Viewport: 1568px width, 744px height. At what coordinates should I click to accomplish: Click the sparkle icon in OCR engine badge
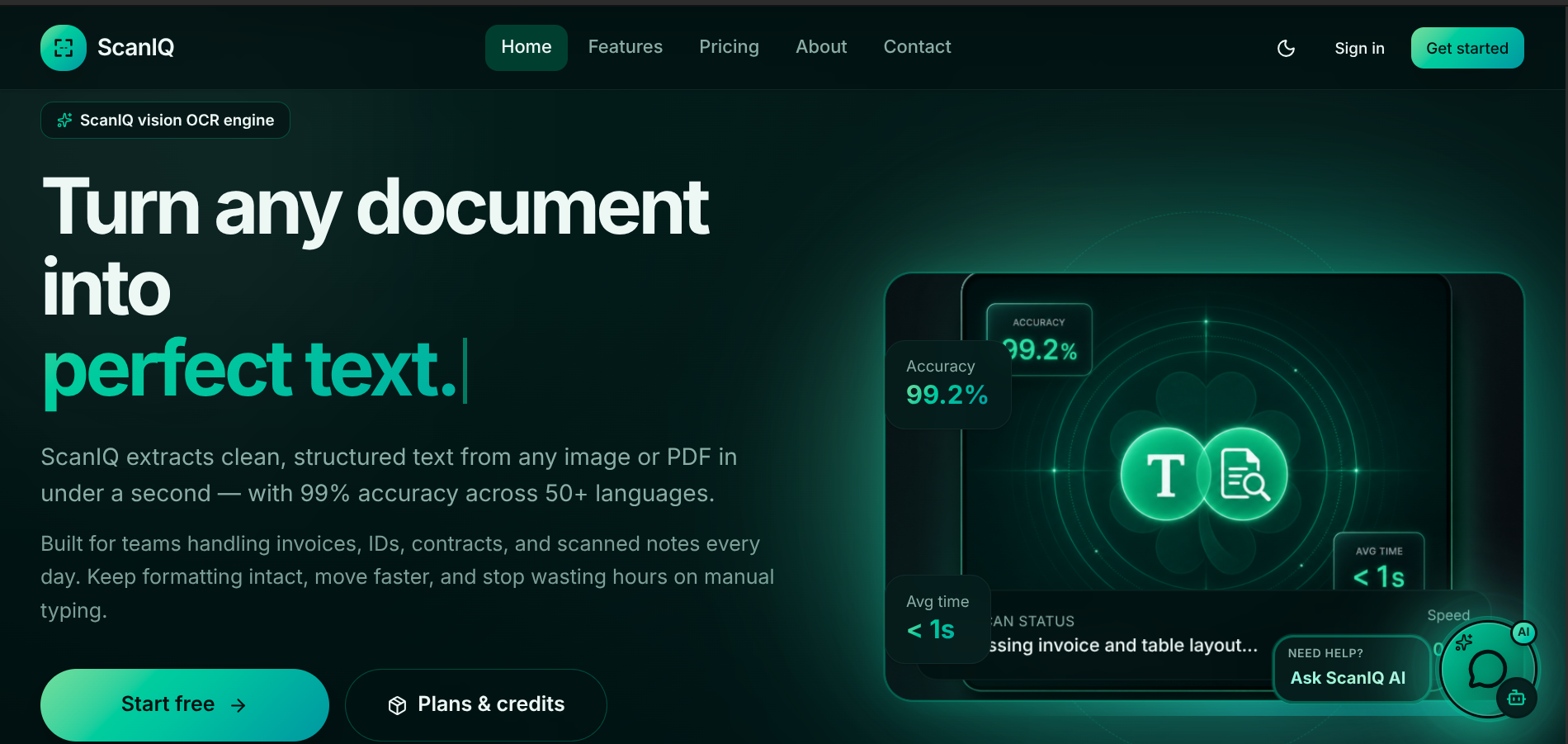pos(64,121)
